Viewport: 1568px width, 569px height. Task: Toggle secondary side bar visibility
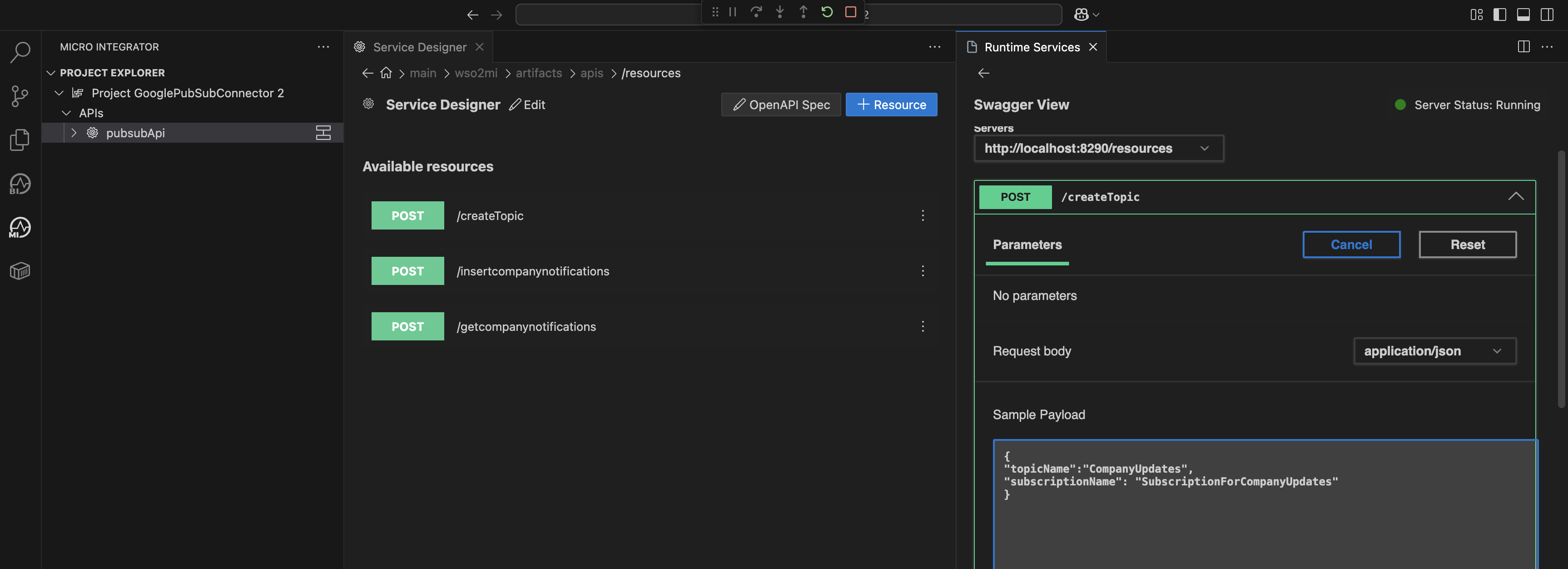click(1547, 15)
